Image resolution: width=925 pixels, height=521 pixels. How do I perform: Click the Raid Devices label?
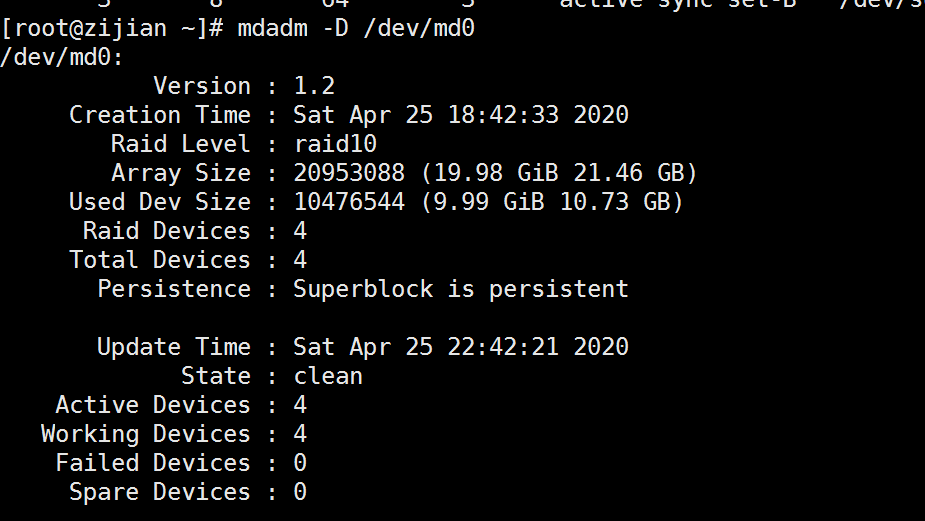[x=166, y=231]
